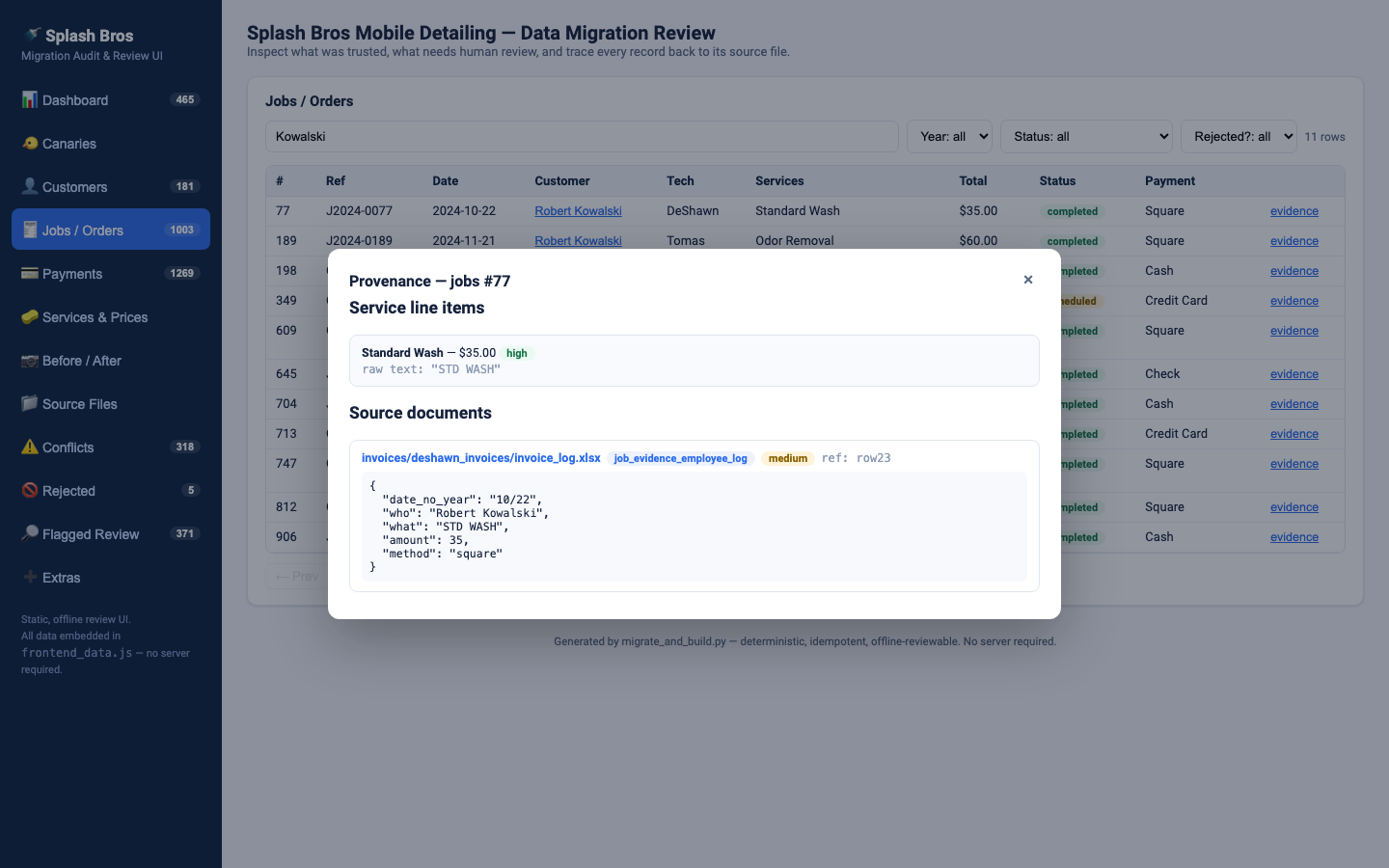The width and height of the screenshot is (1389, 868).
Task: Click the Customers person icon
Action: (x=30, y=187)
